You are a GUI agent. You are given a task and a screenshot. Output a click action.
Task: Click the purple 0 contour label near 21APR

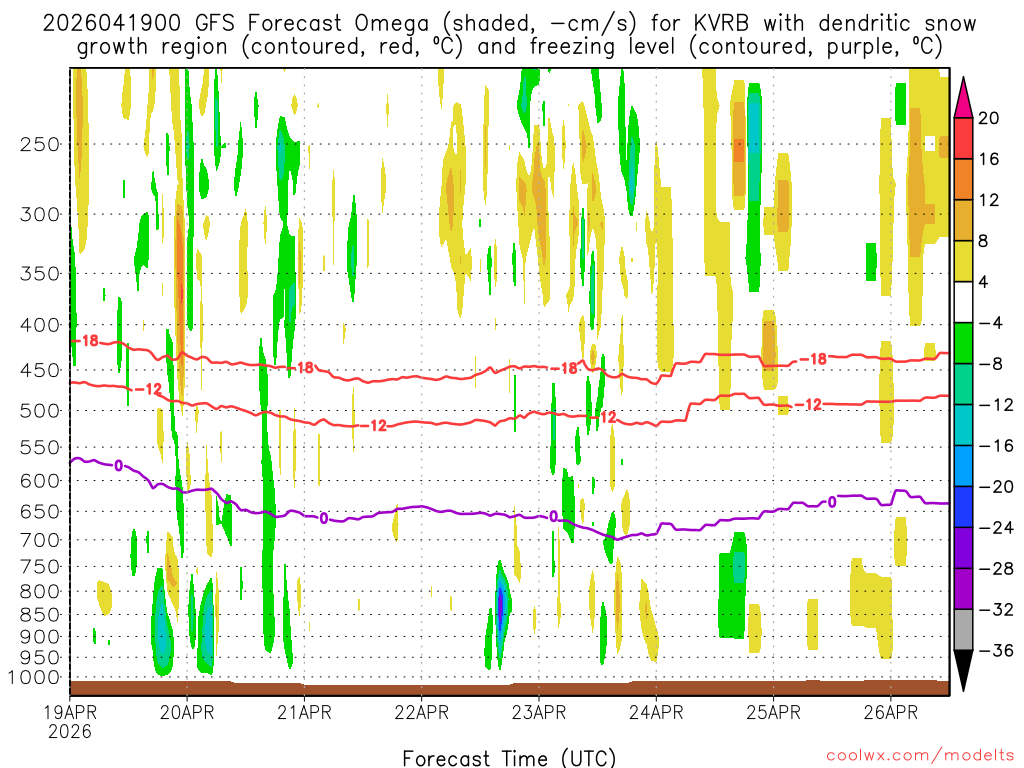point(323,519)
